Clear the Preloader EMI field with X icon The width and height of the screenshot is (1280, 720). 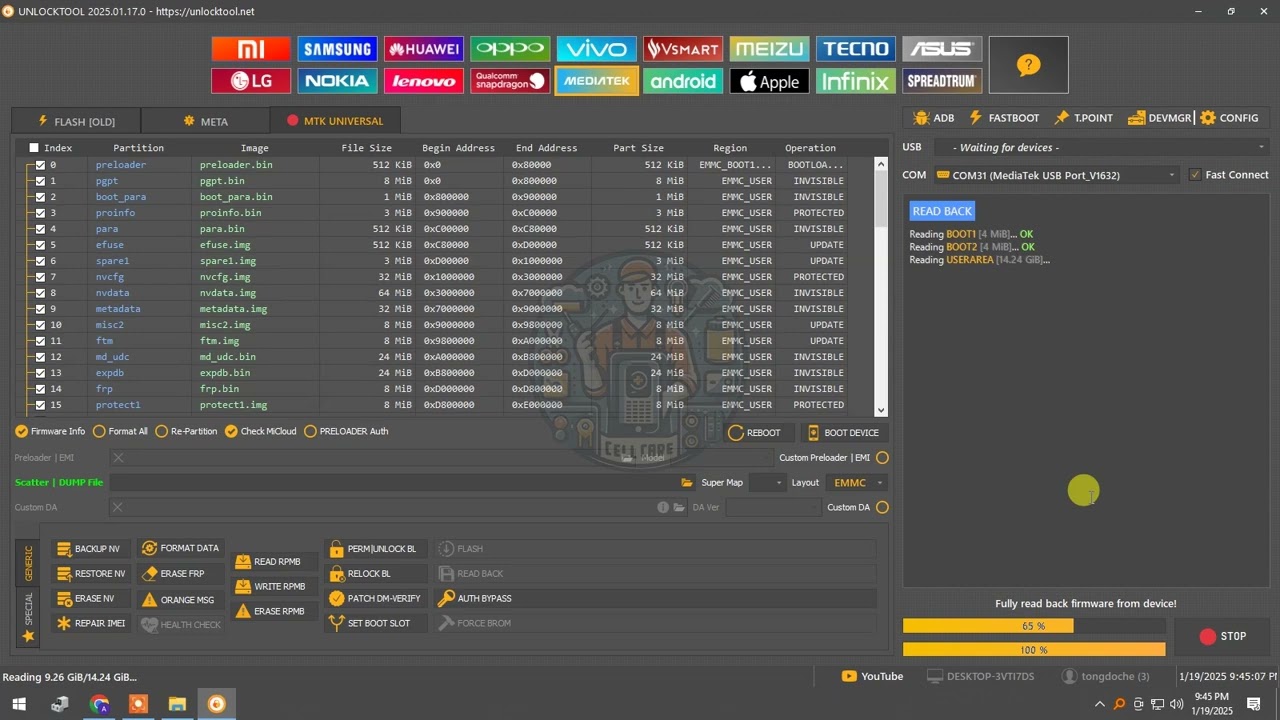[118, 458]
